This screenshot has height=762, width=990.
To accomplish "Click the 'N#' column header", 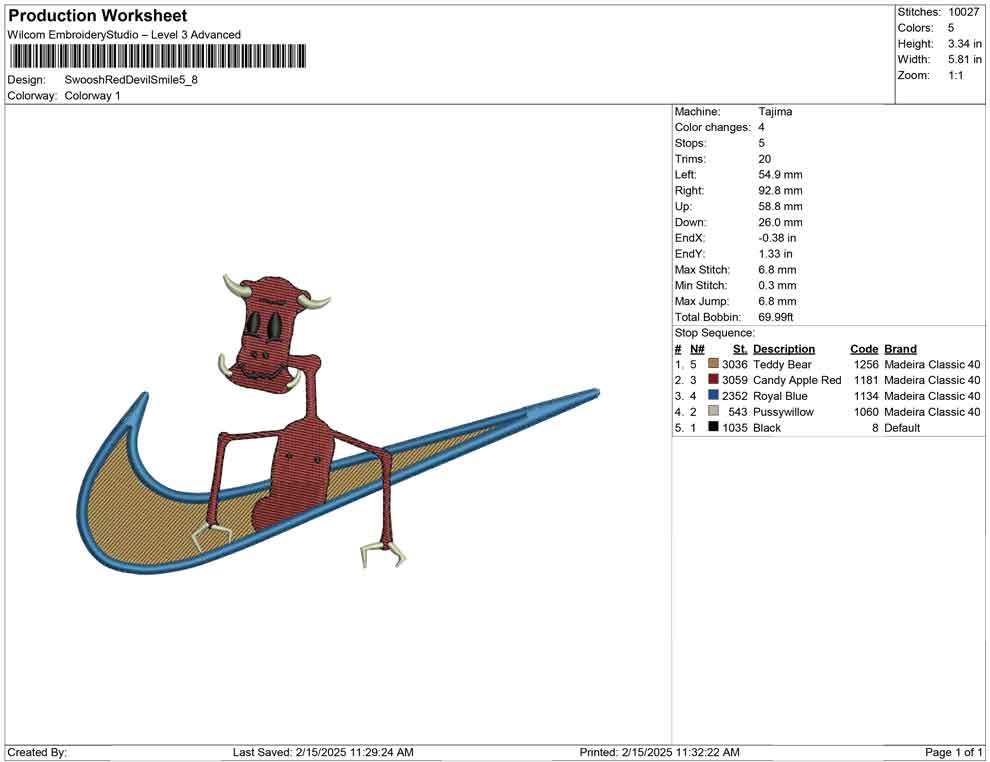I will [x=697, y=349].
